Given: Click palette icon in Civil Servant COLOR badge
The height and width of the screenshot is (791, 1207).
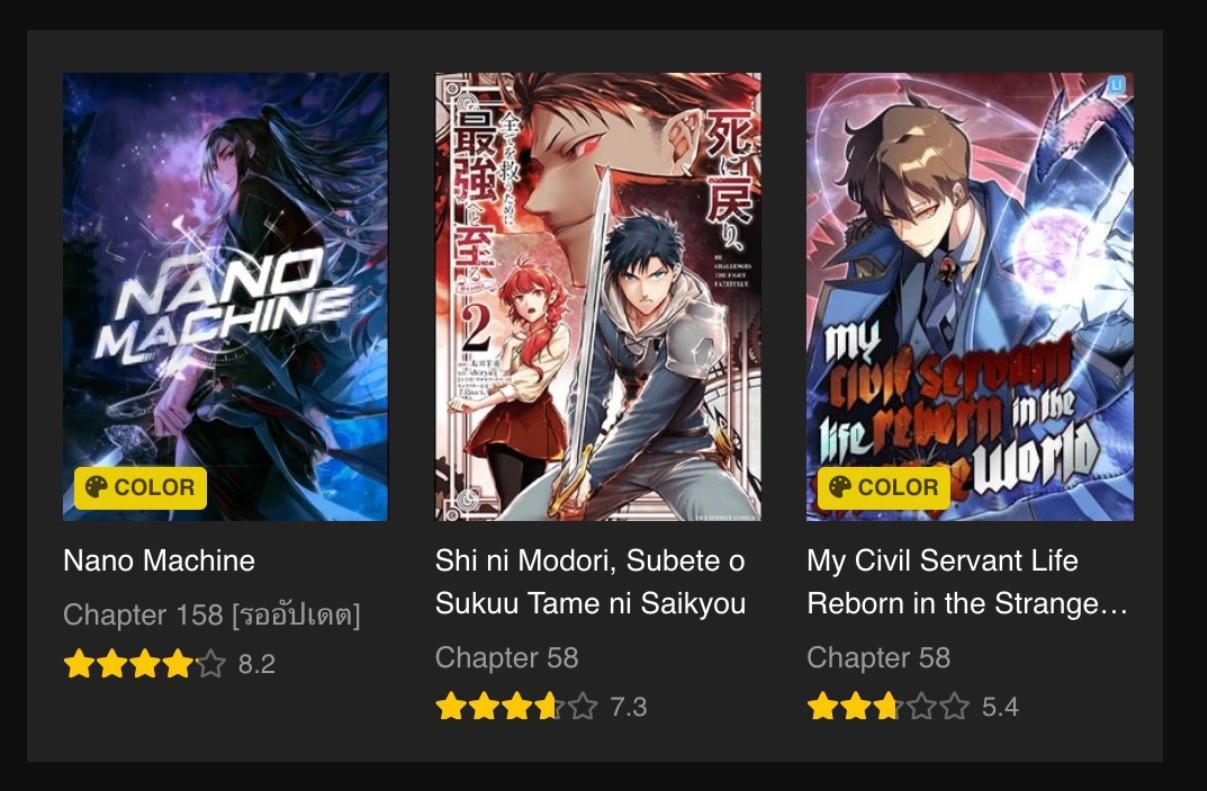Looking at the screenshot, I should click(x=840, y=488).
